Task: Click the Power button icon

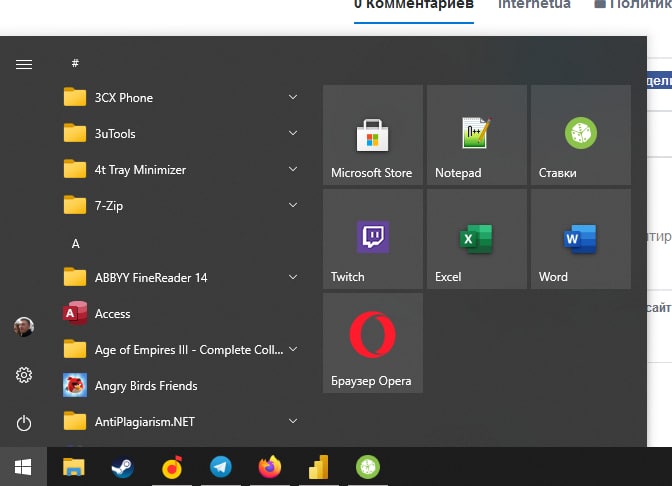Action: coord(24,423)
